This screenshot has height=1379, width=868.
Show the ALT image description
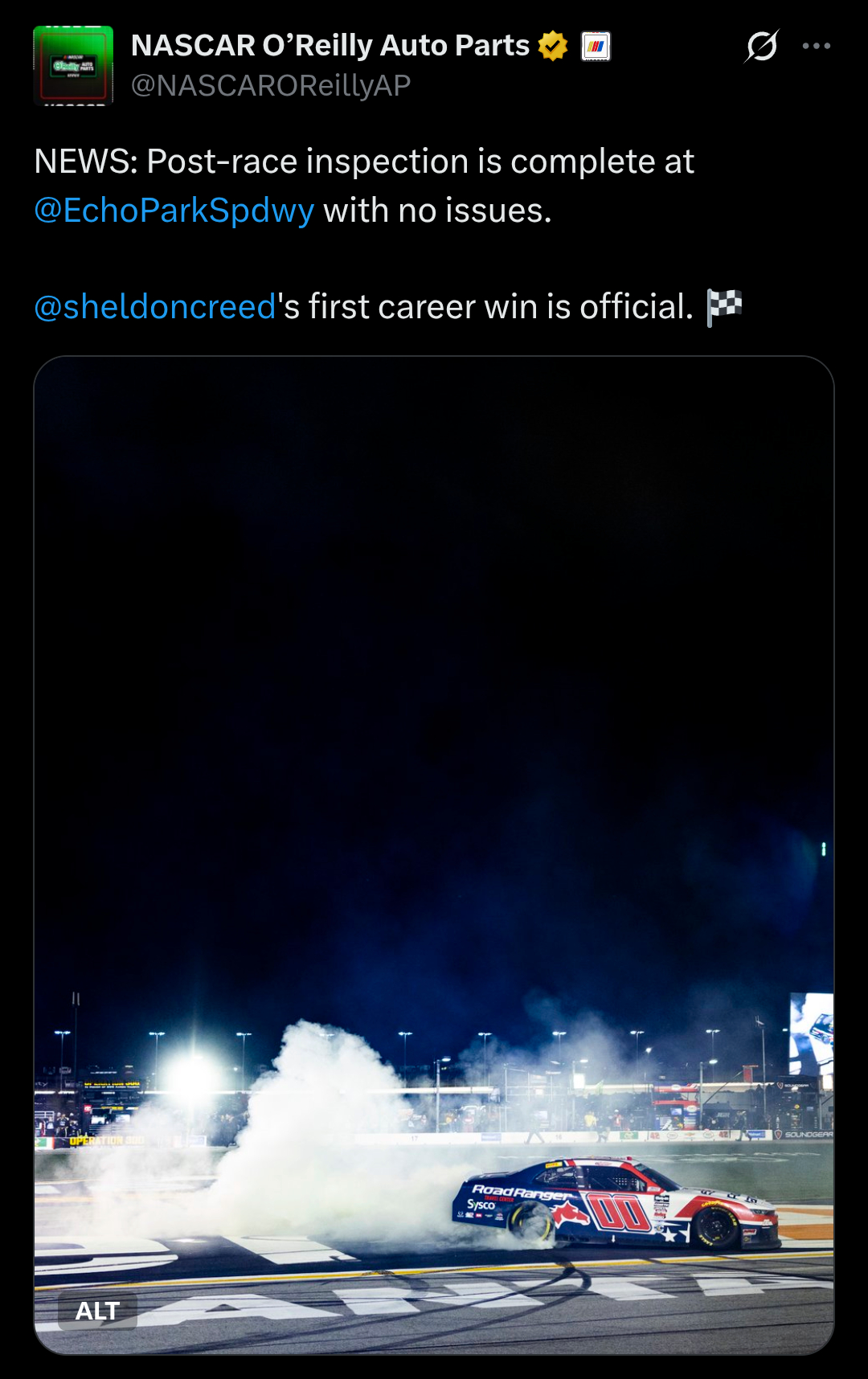click(97, 1311)
